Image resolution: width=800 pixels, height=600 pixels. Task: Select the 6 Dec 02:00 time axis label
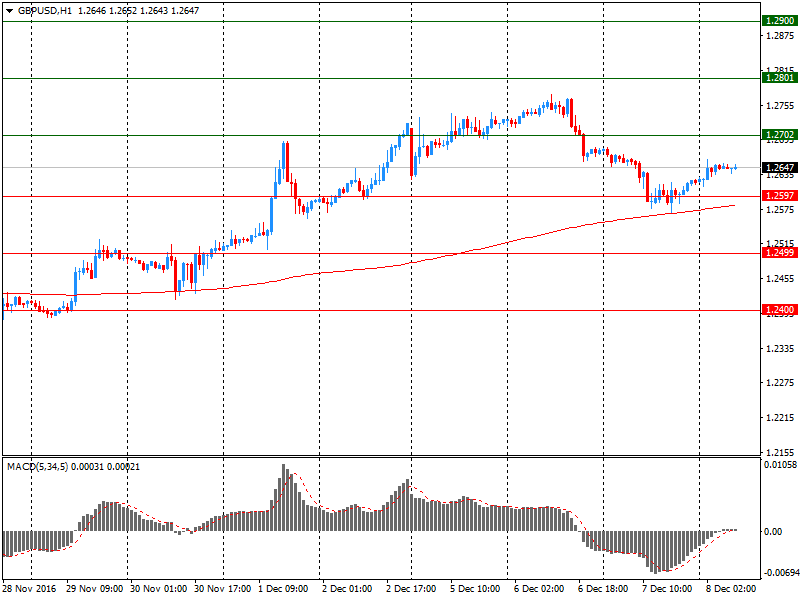pos(539,589)
